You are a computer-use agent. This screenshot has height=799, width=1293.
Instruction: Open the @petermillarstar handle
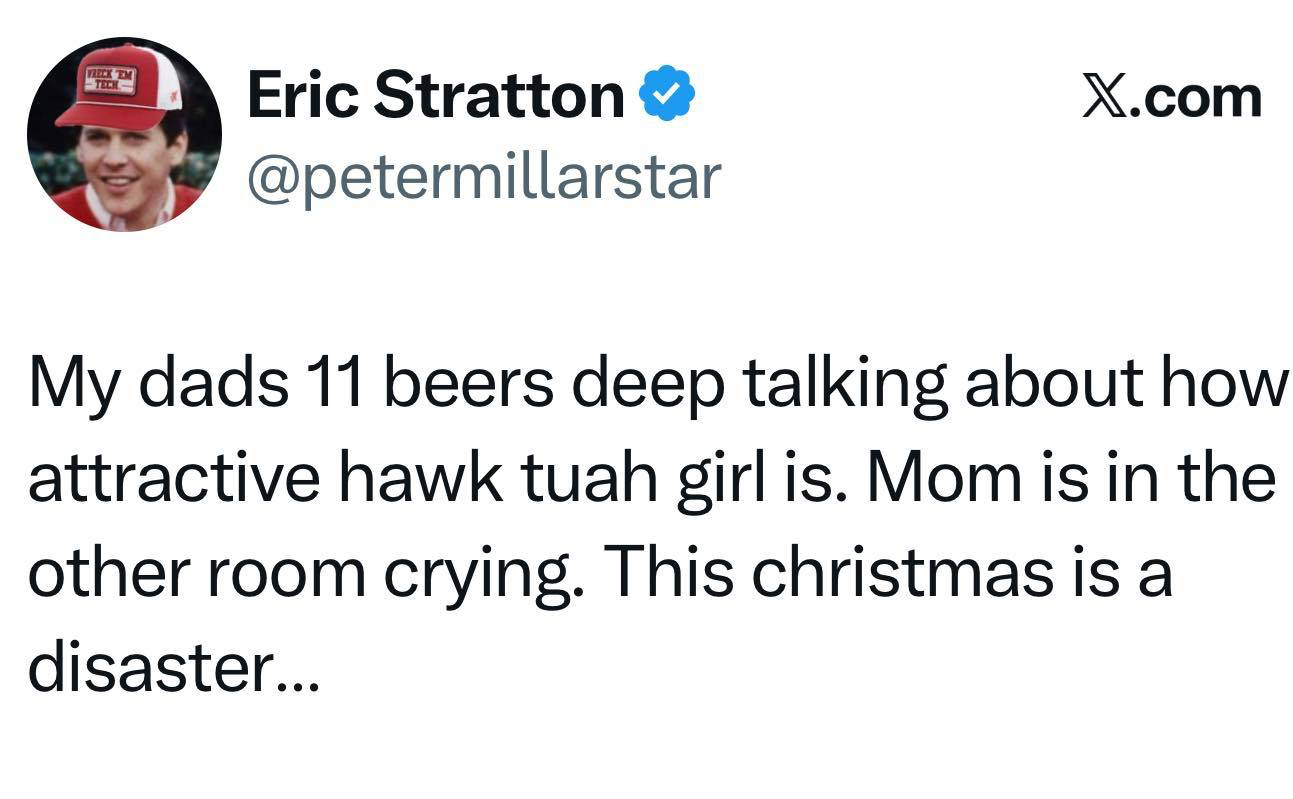coord(484,176)
